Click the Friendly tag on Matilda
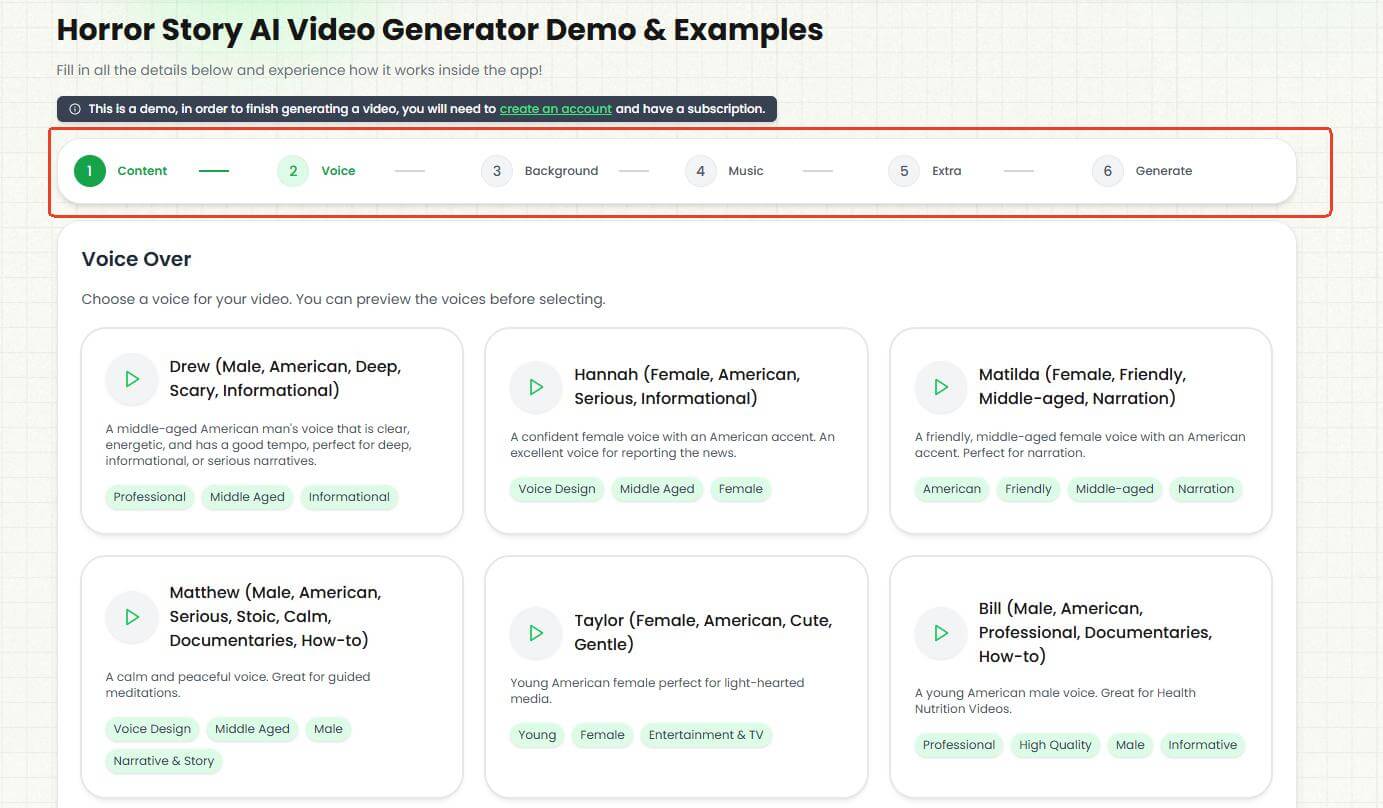 (1028, 489)
